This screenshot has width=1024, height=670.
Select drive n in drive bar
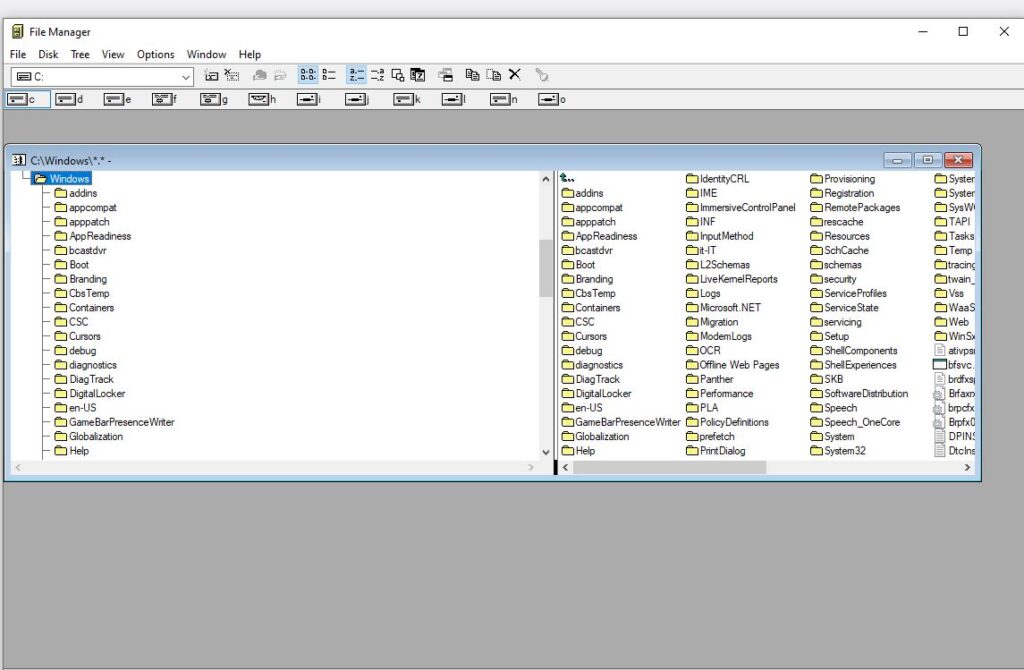pyautogui.click(x=504, y=99)
